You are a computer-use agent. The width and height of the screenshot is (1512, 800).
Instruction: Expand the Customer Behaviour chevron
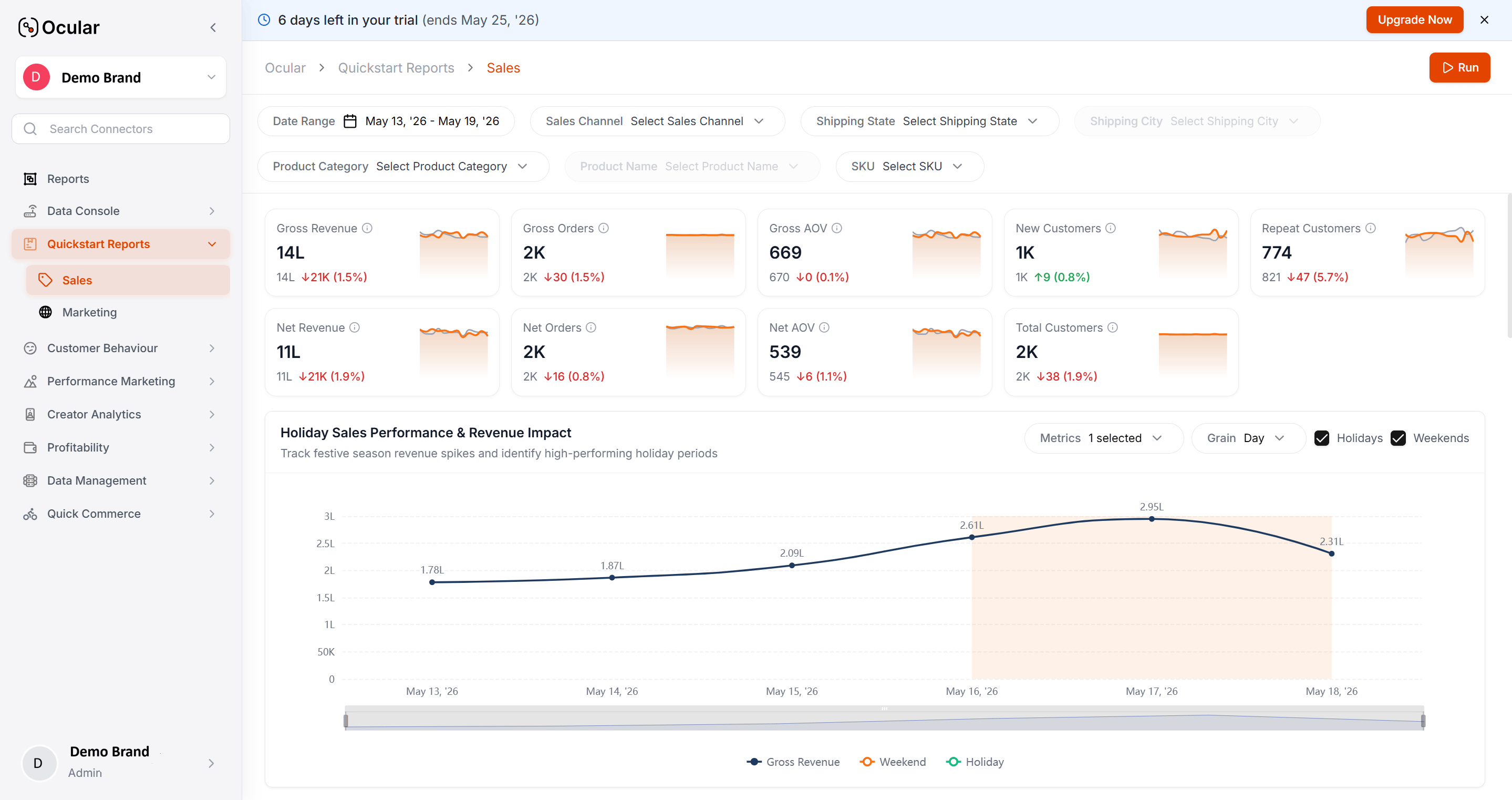212,348
